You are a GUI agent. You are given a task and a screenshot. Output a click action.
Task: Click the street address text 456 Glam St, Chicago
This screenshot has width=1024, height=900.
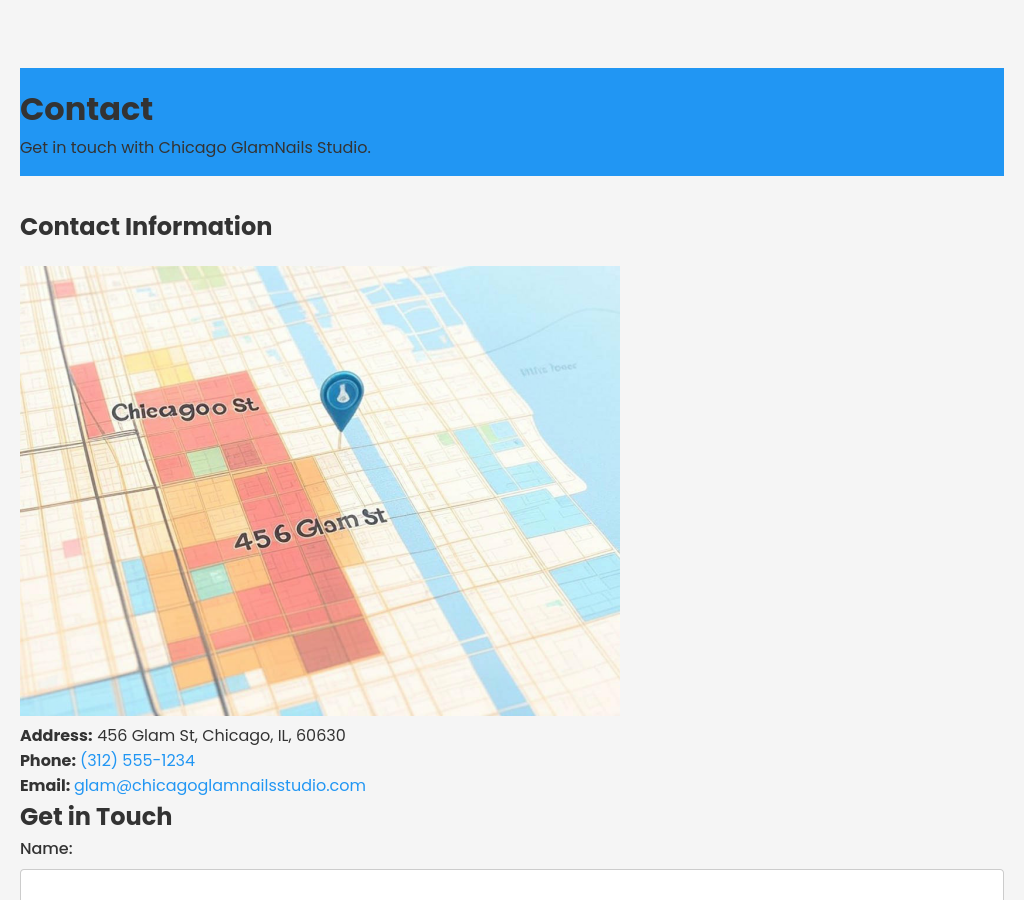click(221, 736)
